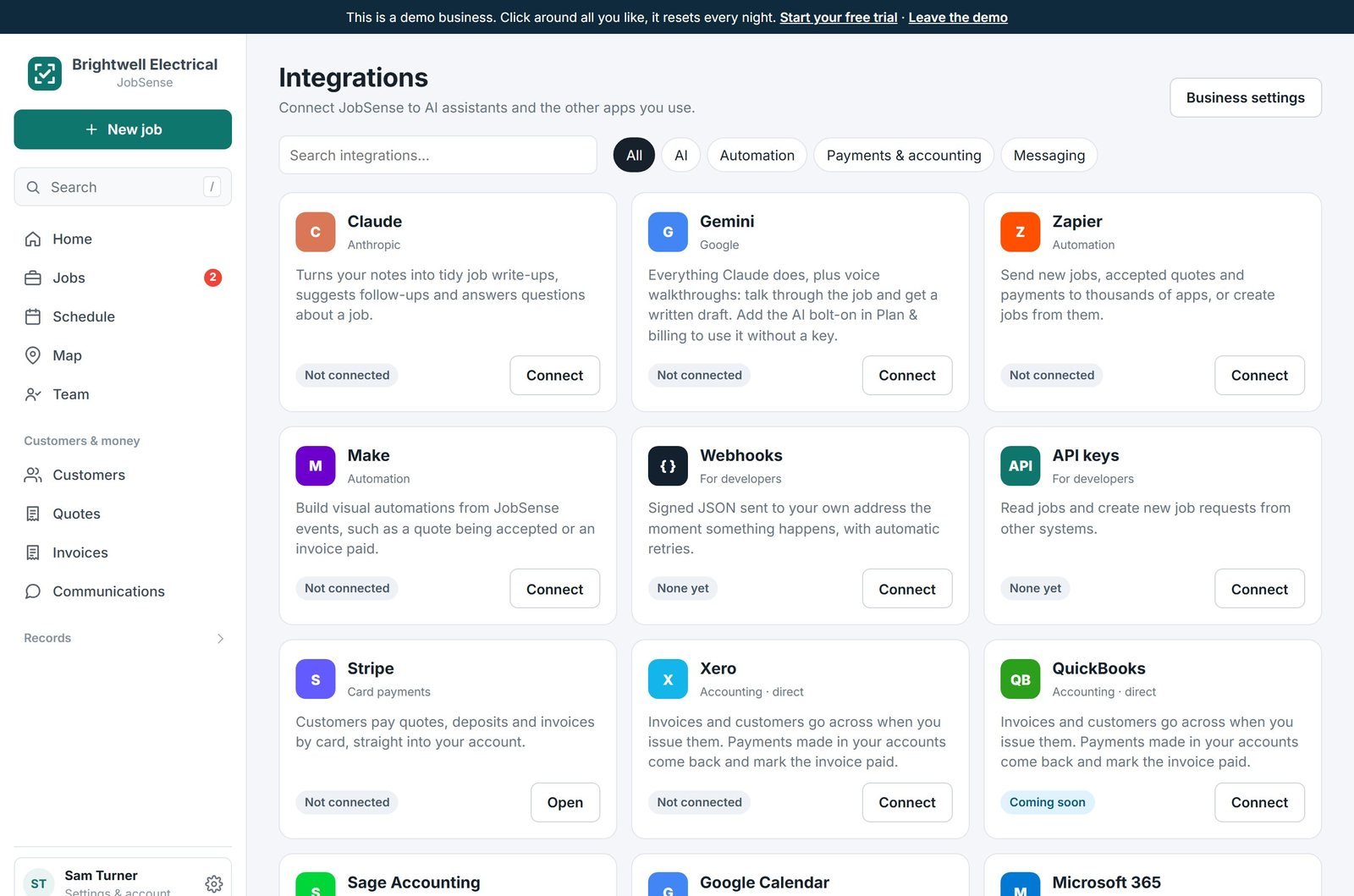Screen dimensions: 1354x896
Task: Click the Stripe purple S logo
Action: click(x=316, y=679)
